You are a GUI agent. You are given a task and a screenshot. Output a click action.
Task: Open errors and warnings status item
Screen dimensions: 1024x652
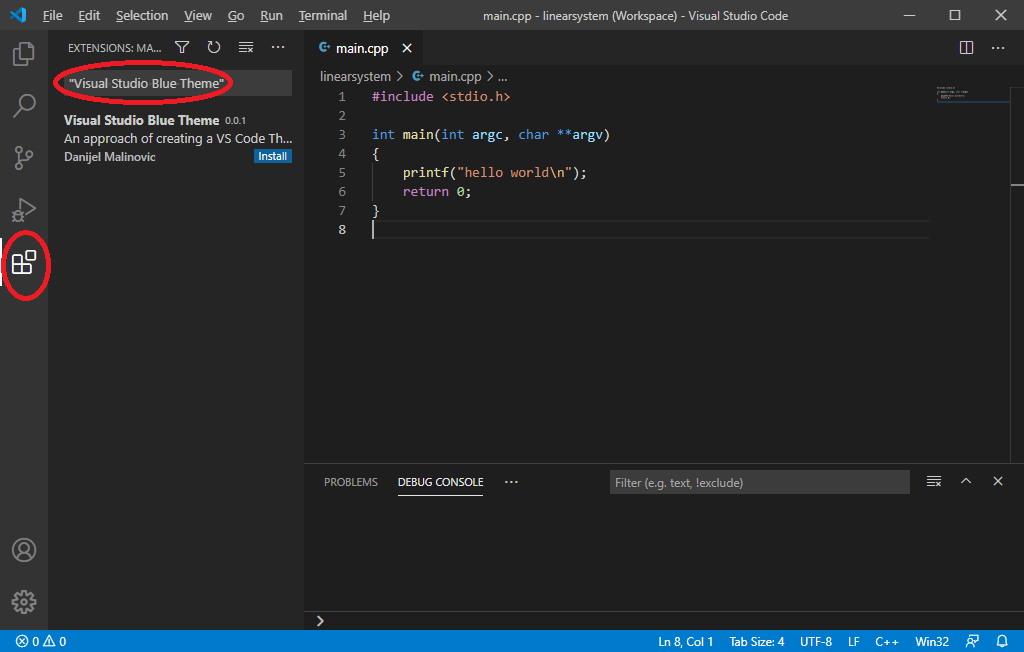pyautogui.click(x=41, y=642)
